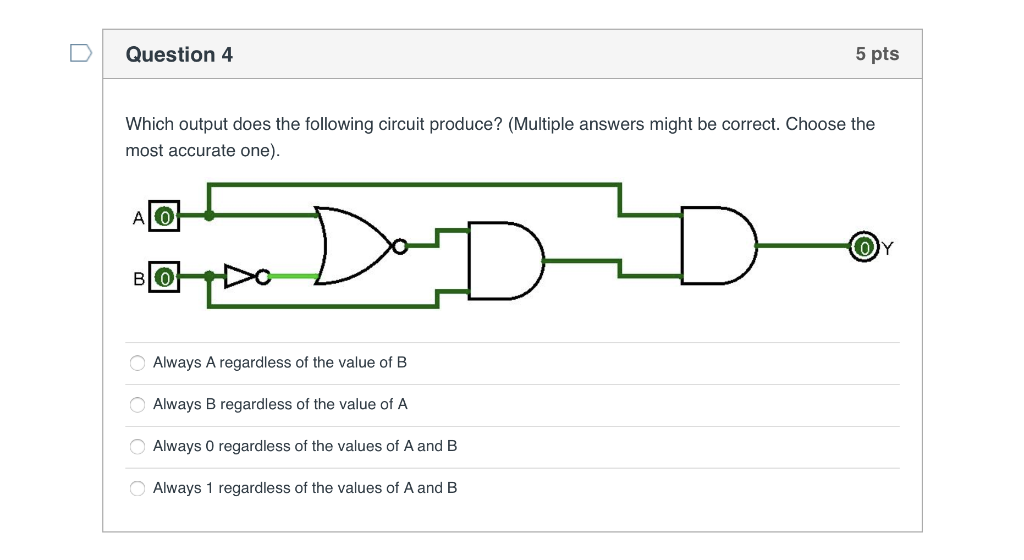Image resolution: width=1024 pixels, height=560 pixels.
Task: Click the wire junction dot next to B
Action: point(209,277)
